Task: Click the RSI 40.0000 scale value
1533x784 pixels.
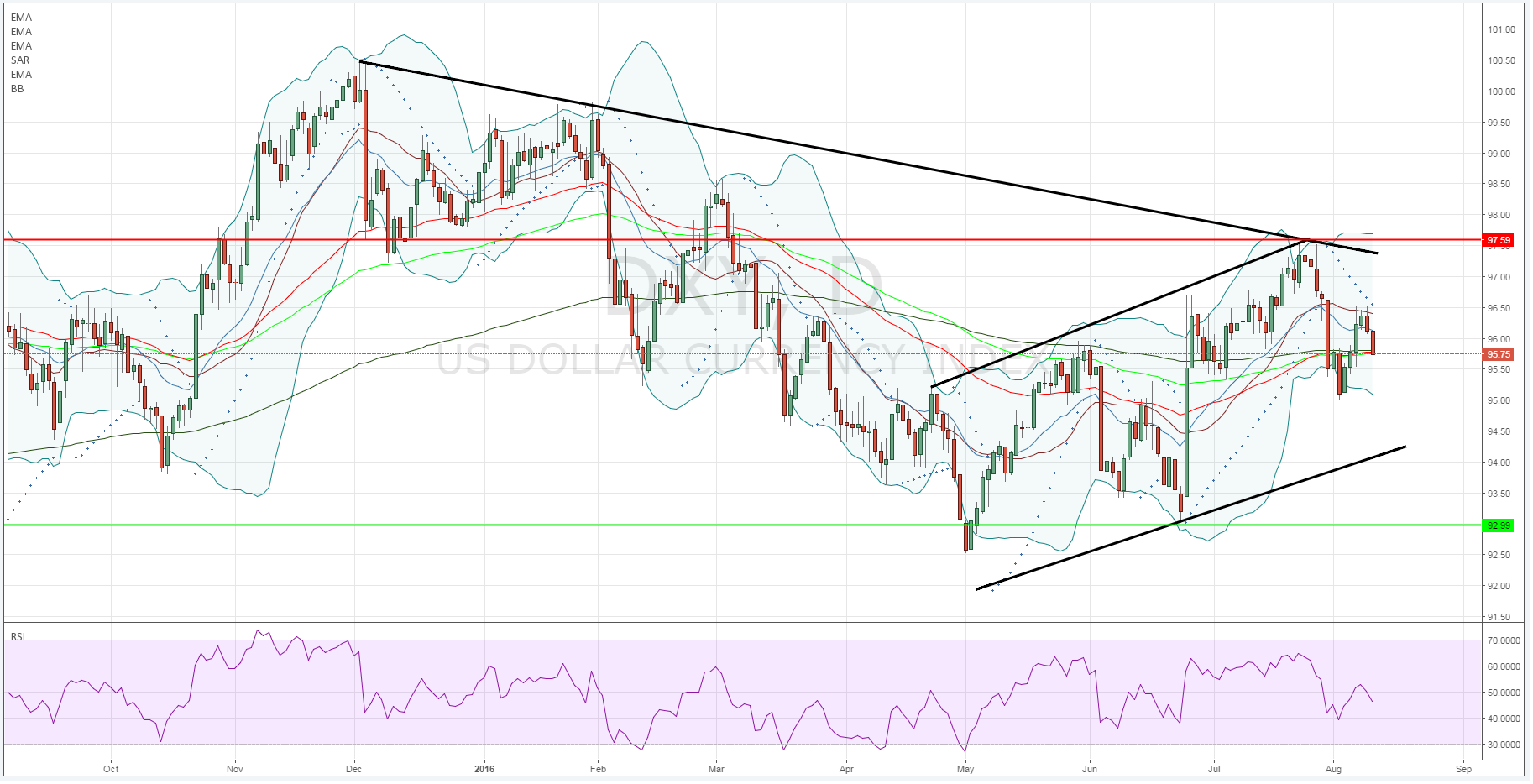Action: coord(1504,719)
